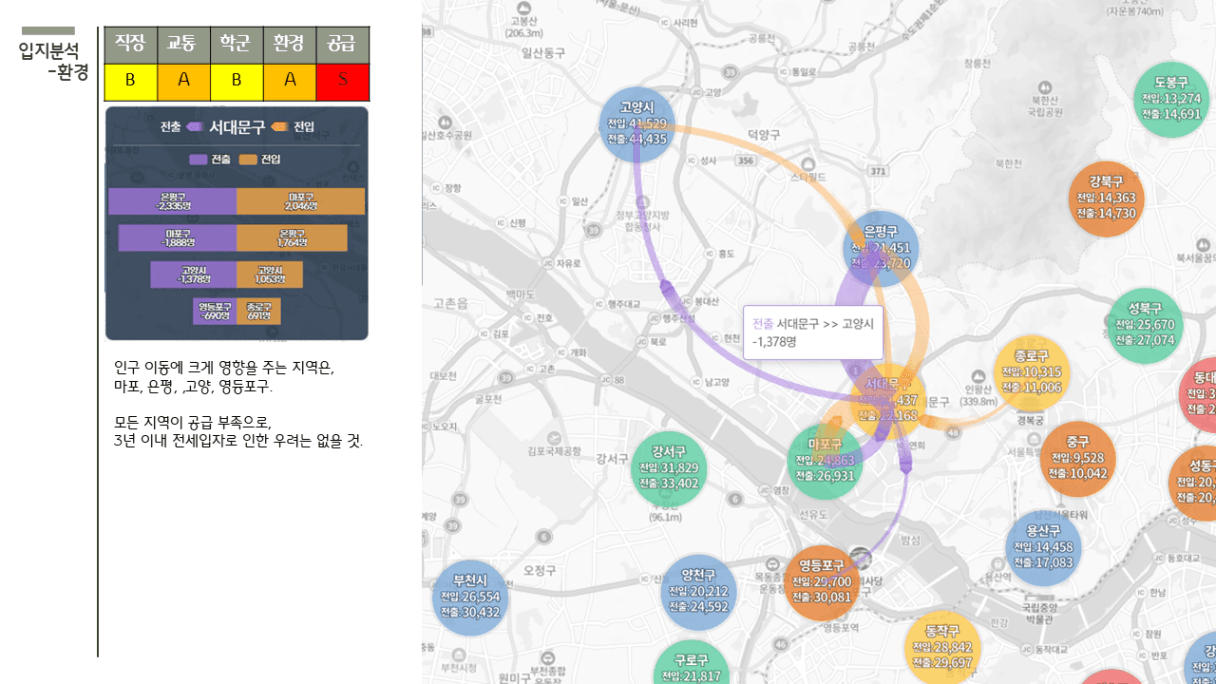The image size is (1216, 684).
Task: Click the 서대문구 title in the chart panel
Action: (x=237, y=127)
